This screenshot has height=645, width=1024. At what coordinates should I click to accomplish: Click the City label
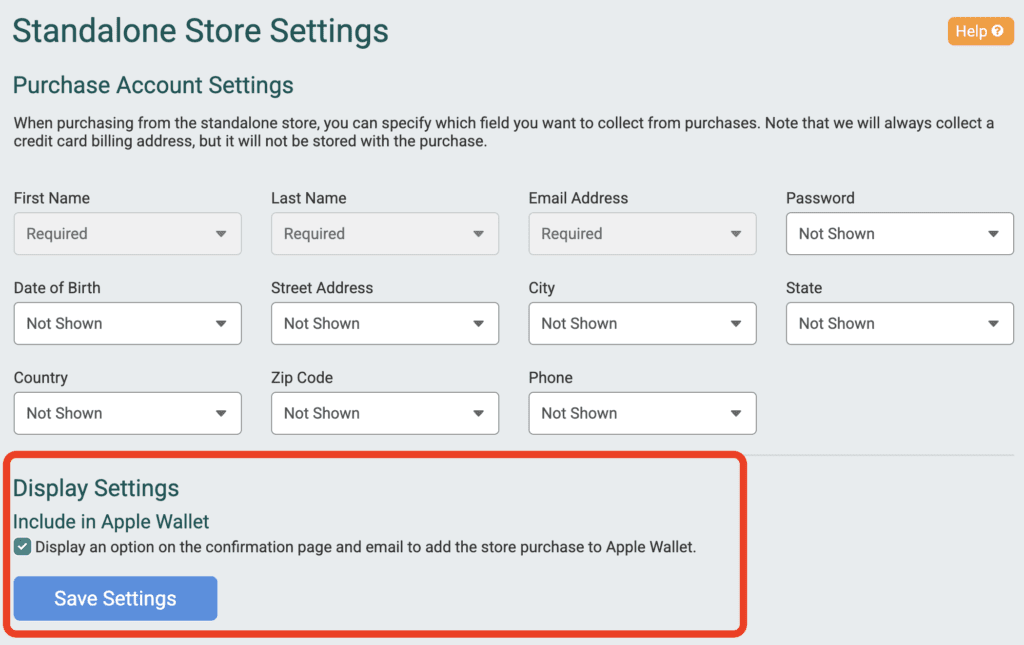(541, 288)
